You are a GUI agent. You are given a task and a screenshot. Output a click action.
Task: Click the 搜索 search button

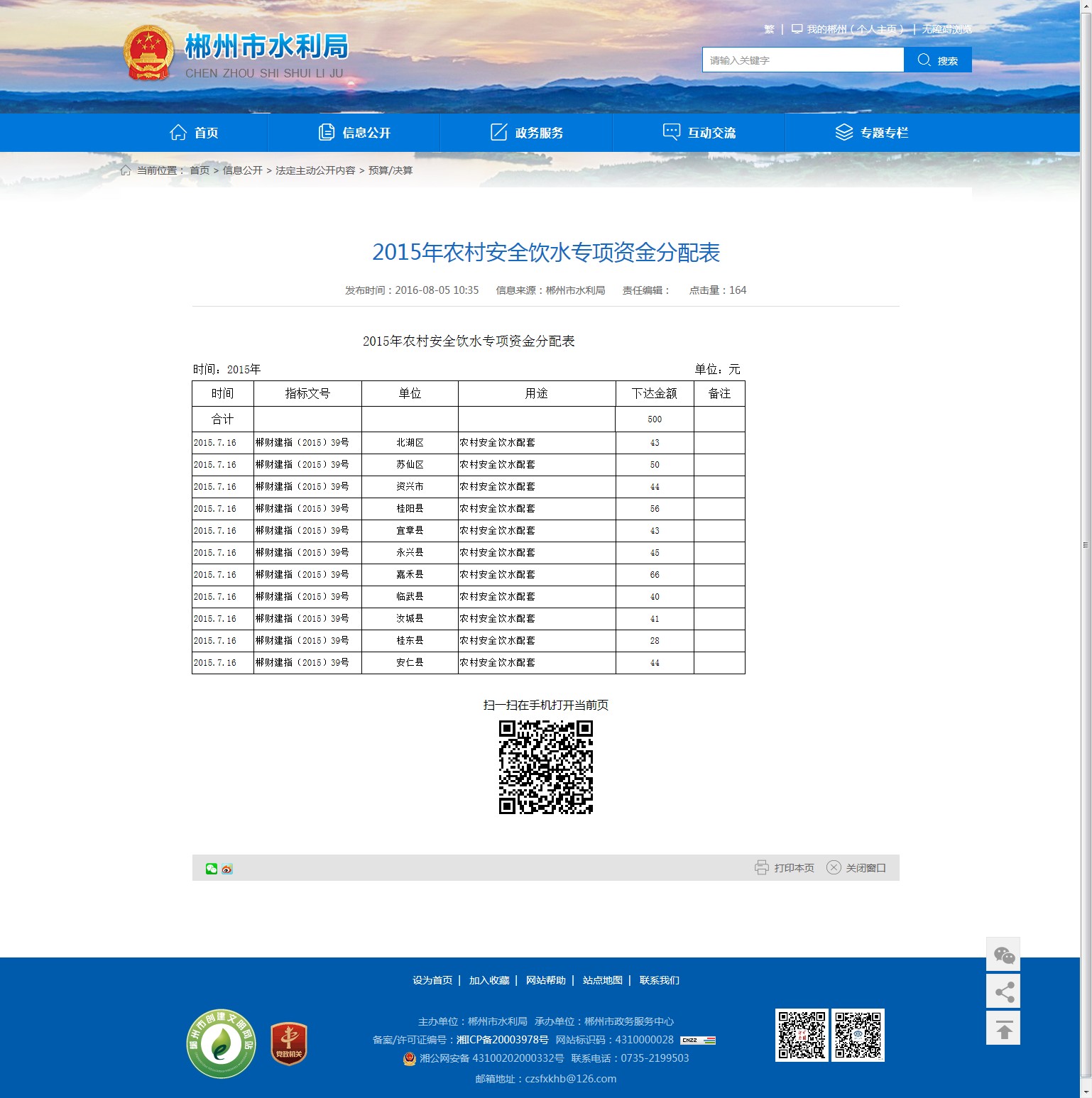click(938, 60)
